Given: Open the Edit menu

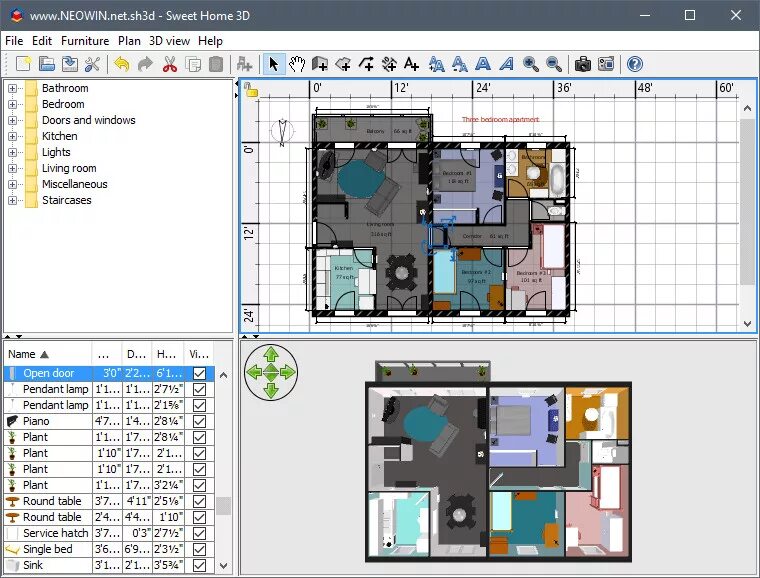Looking at the screenshot, I should click(x=42, y=41).
